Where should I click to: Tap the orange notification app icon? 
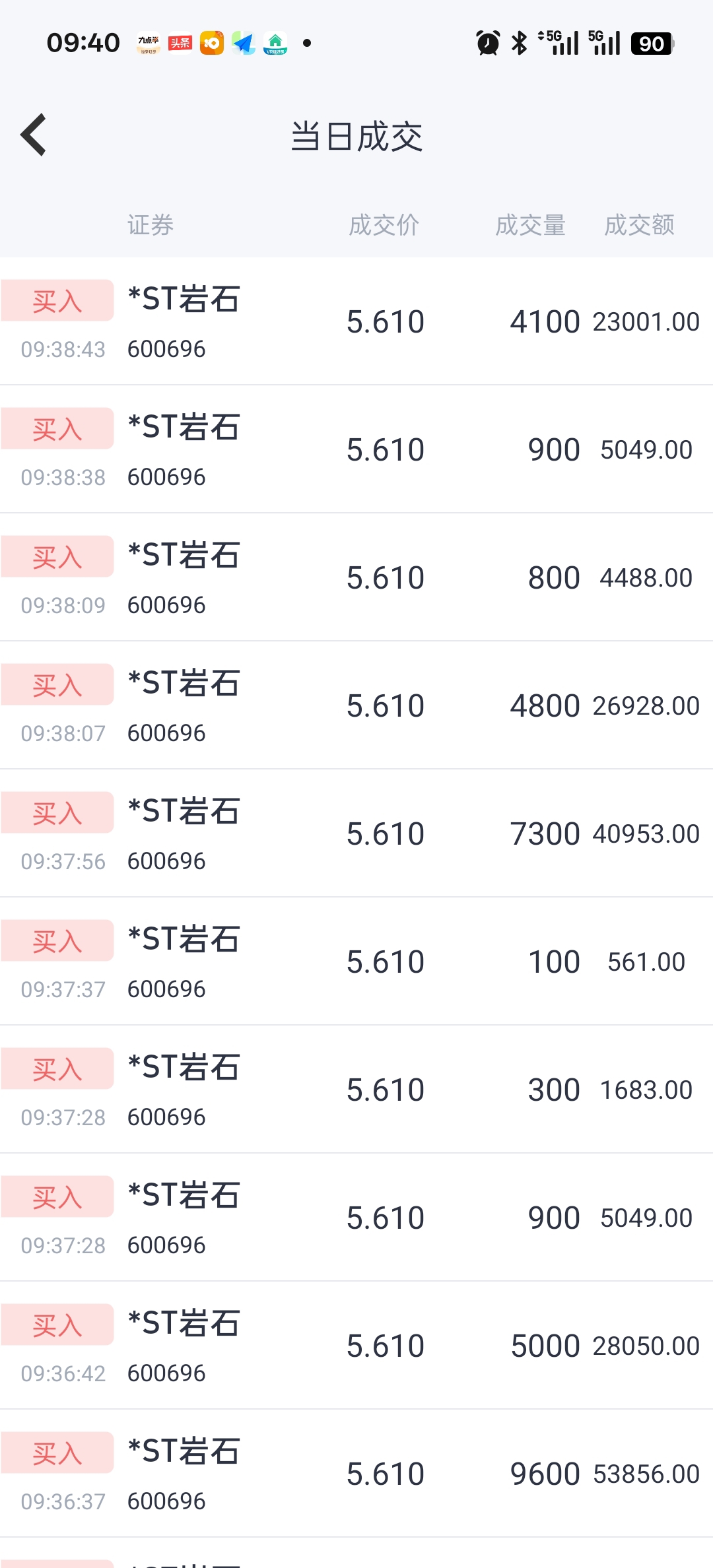(x=212, y=43)
